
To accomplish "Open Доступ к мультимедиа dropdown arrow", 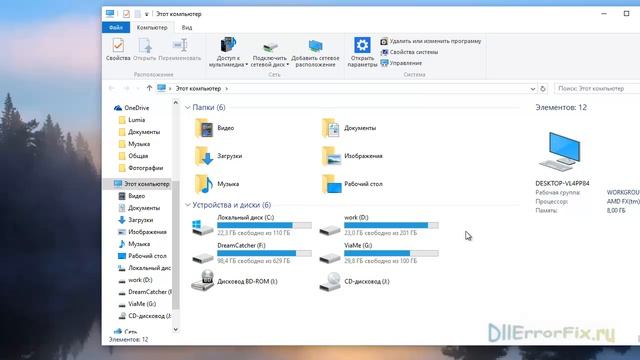I will click(x=247, y=65).
